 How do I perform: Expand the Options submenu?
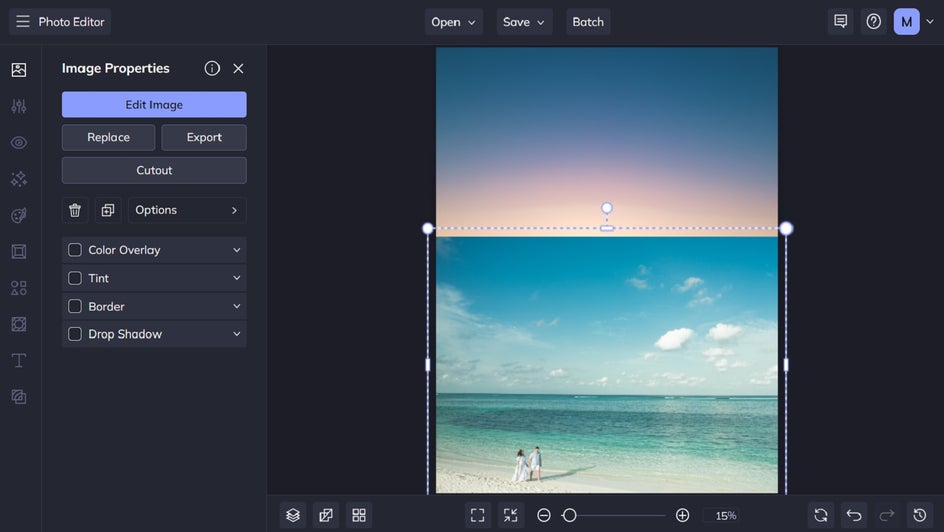187,210
